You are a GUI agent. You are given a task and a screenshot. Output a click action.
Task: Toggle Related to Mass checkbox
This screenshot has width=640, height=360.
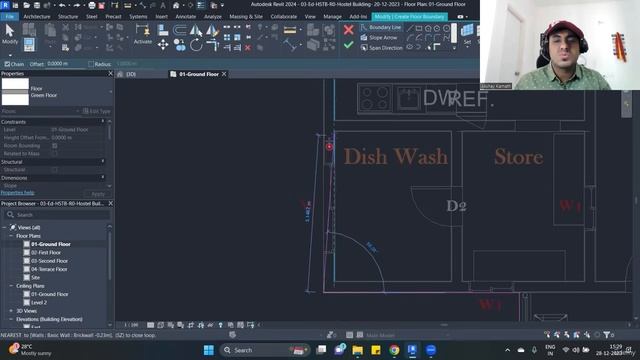pos(55,154)
